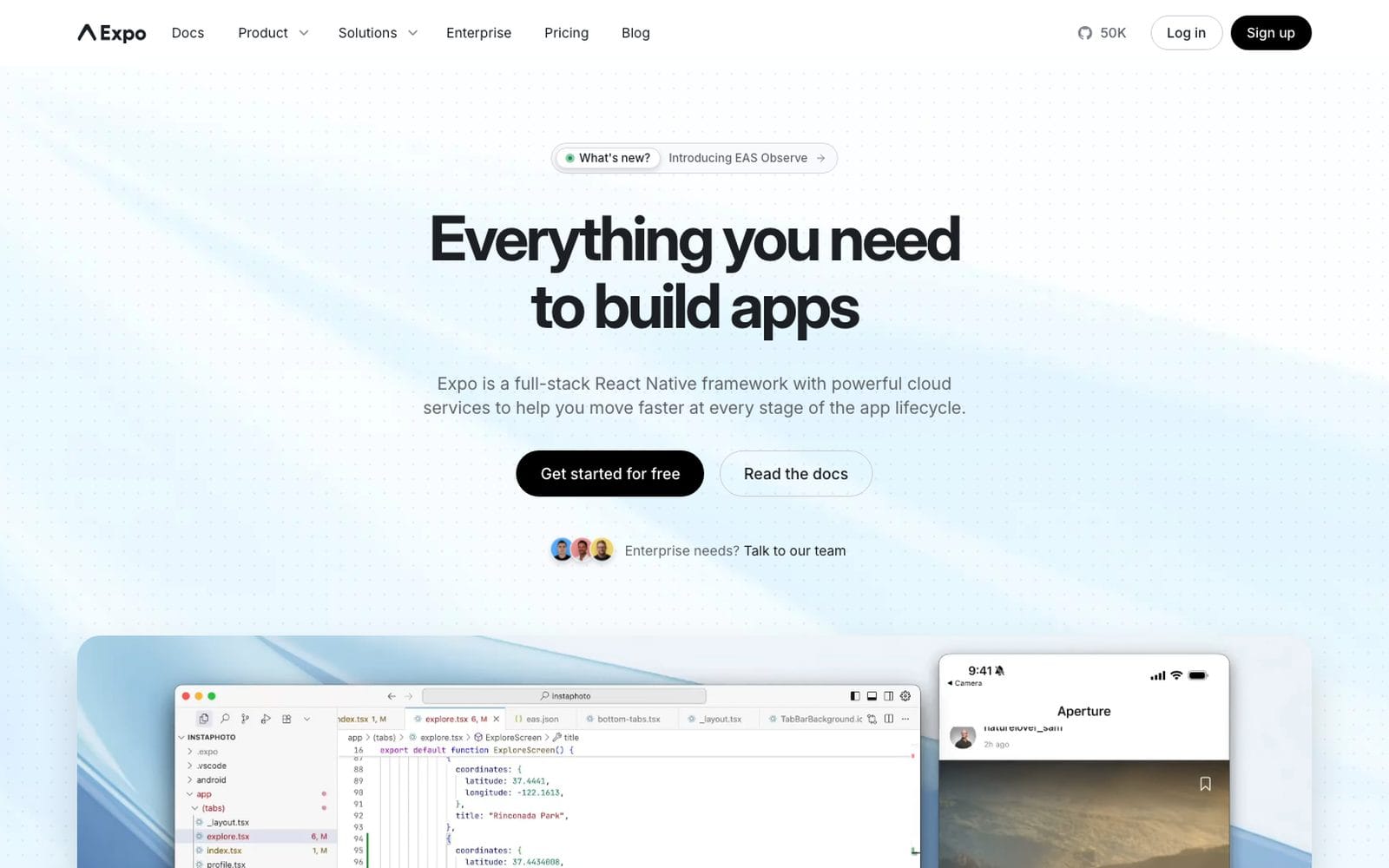1389x868 pixels.
Task: Click the team avatars beside Enterprise needs
Action: click(582, 549)
